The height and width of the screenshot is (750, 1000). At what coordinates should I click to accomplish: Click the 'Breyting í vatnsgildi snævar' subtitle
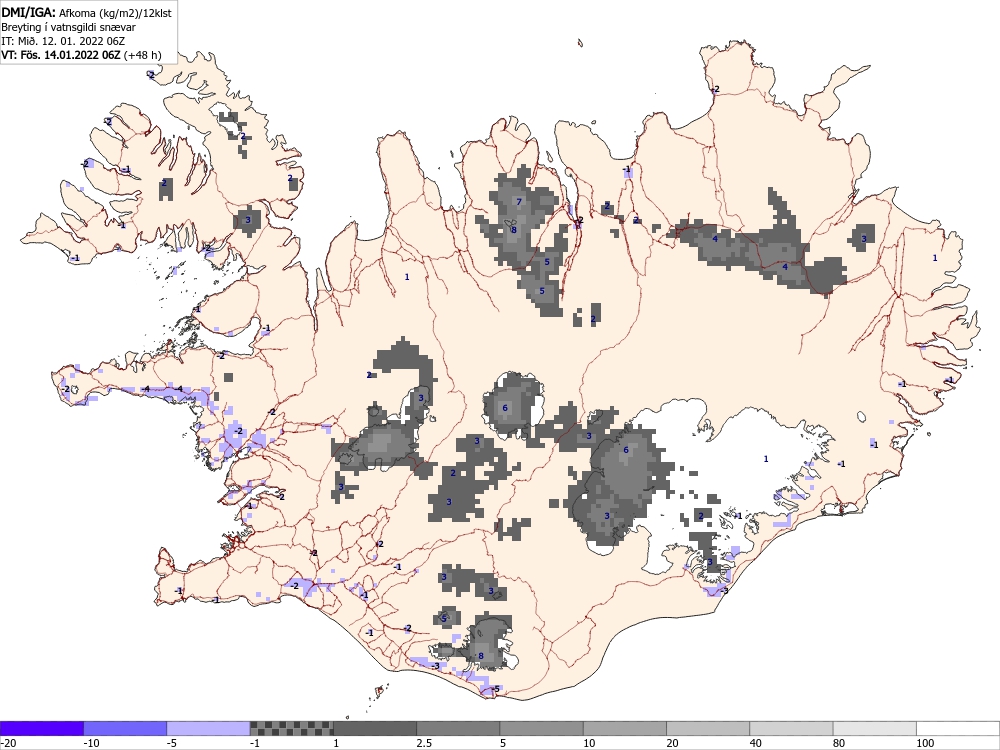click(68, 27)
